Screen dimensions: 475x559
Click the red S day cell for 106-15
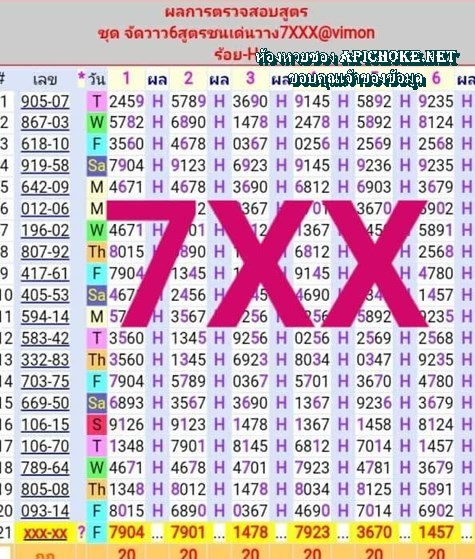tap(97, 424)
